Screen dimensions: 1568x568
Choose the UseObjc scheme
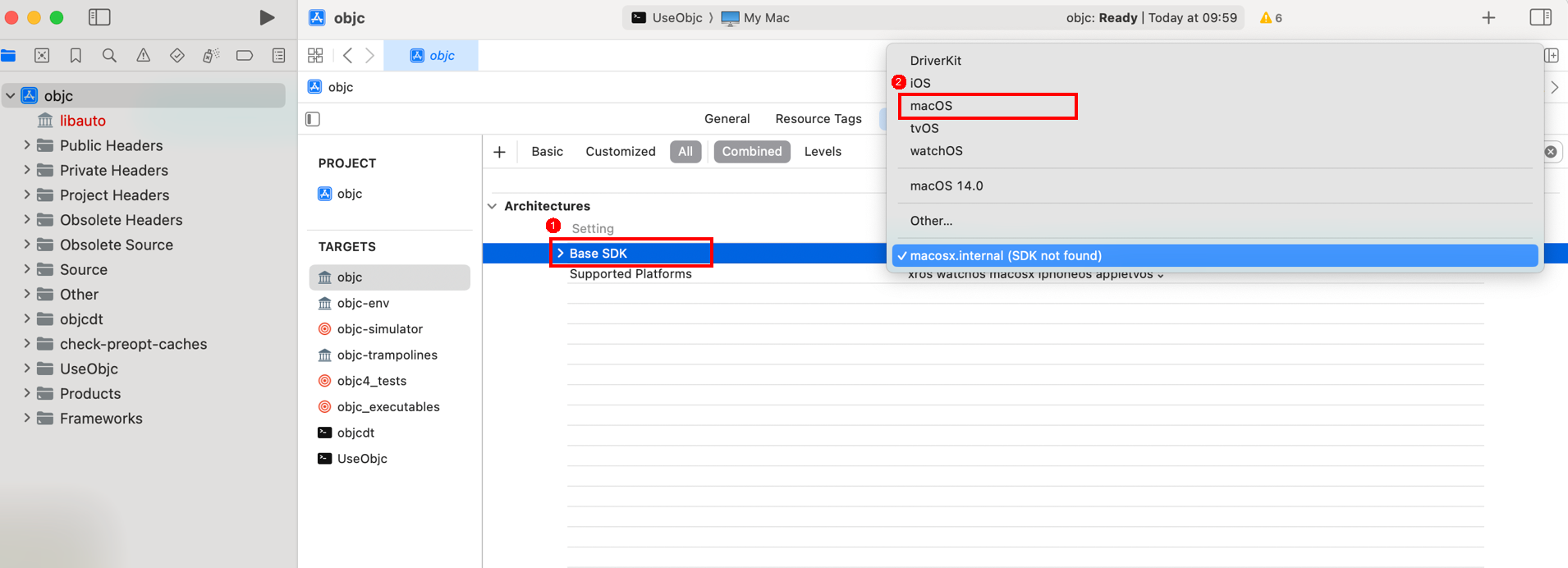(667, 18)
